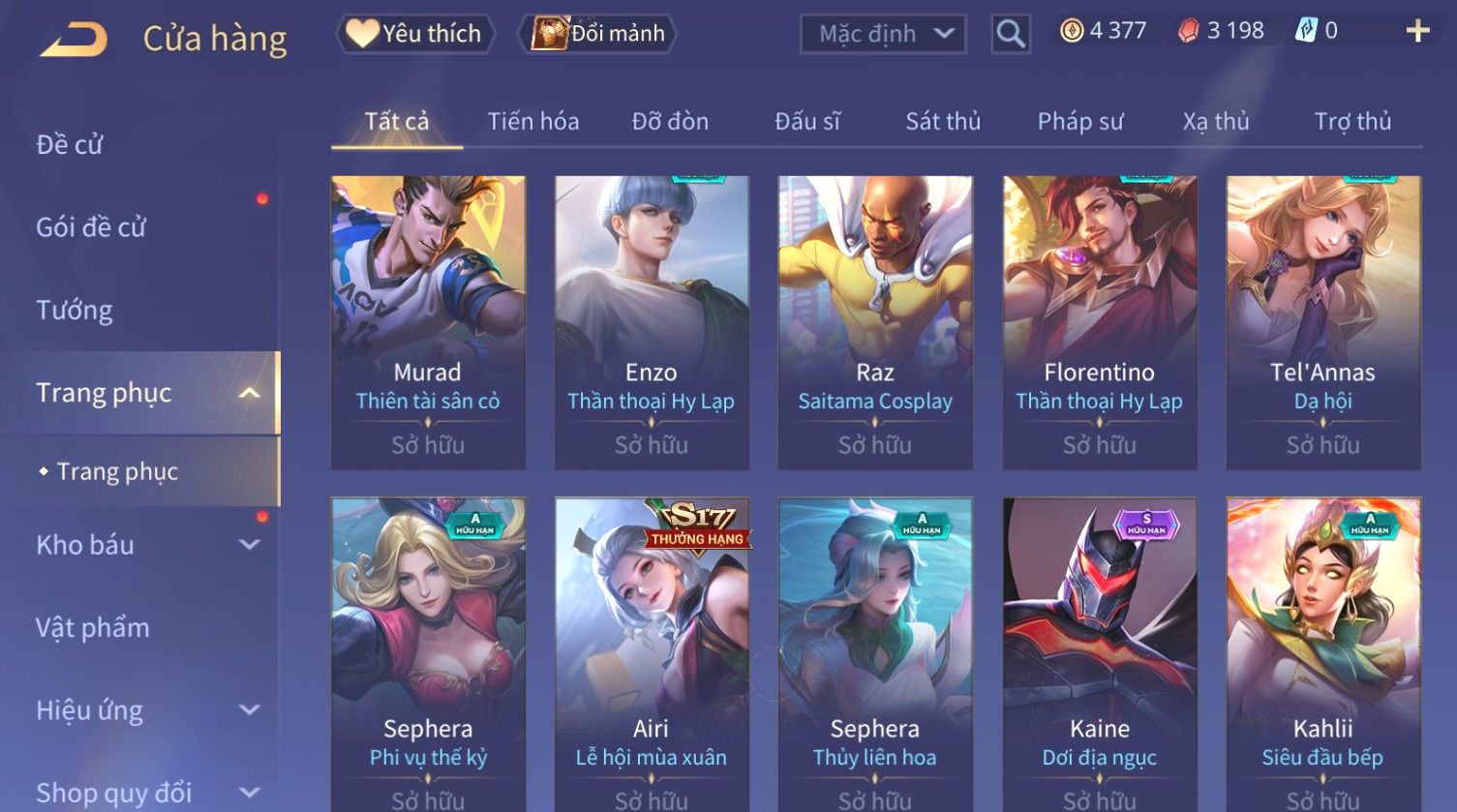Screen dimensions: 1457x812
Task: Expand the Hiệu ứng sidebar section
Action: click(249, 710)
